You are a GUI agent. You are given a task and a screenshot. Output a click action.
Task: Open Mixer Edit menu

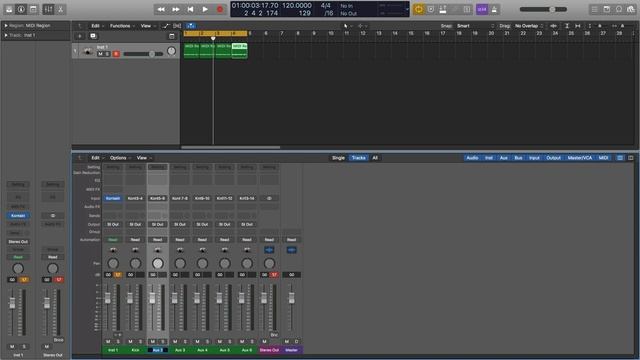click(x=97, y=158)
